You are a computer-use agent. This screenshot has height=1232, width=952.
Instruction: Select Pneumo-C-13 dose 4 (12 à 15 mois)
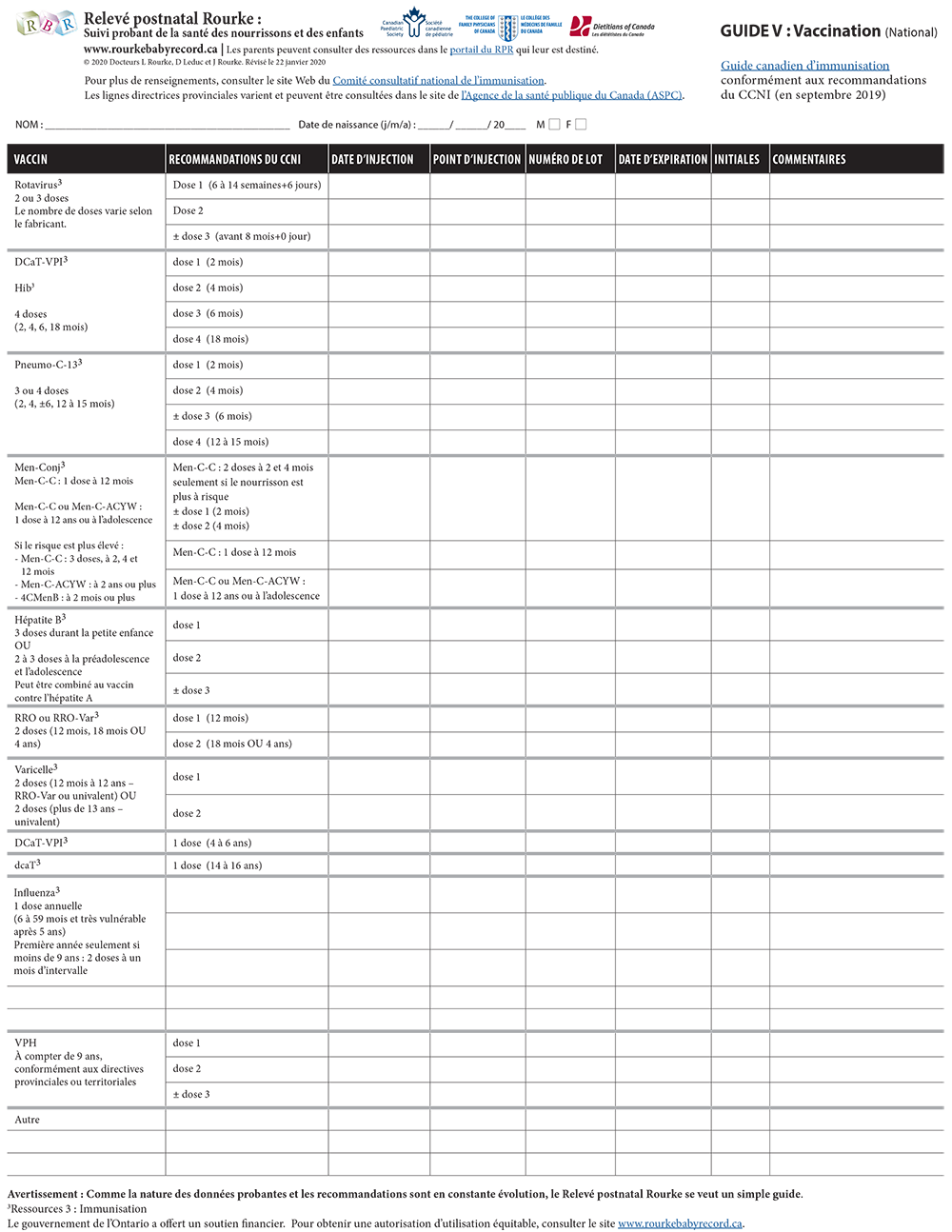[x=221, y=442]
